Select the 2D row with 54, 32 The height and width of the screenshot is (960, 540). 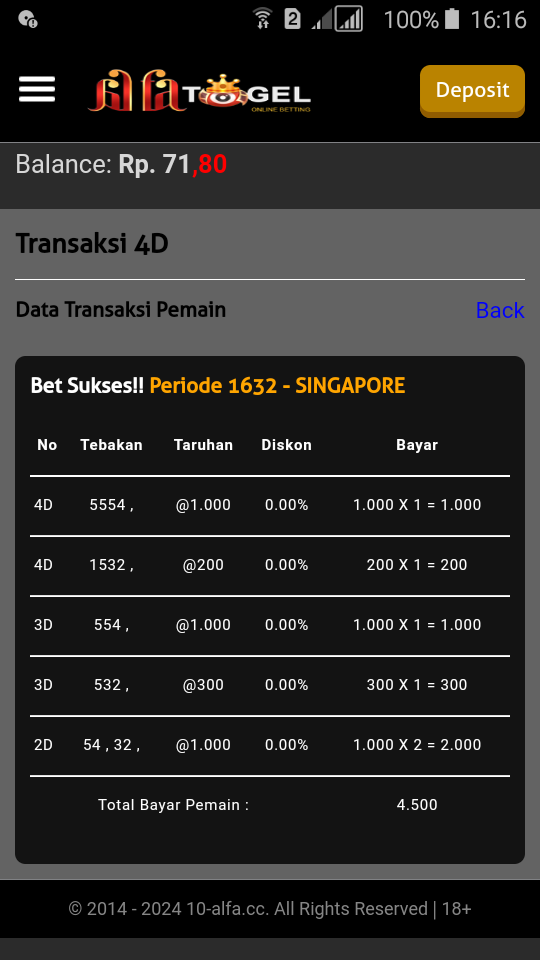[x=270, y=745]
